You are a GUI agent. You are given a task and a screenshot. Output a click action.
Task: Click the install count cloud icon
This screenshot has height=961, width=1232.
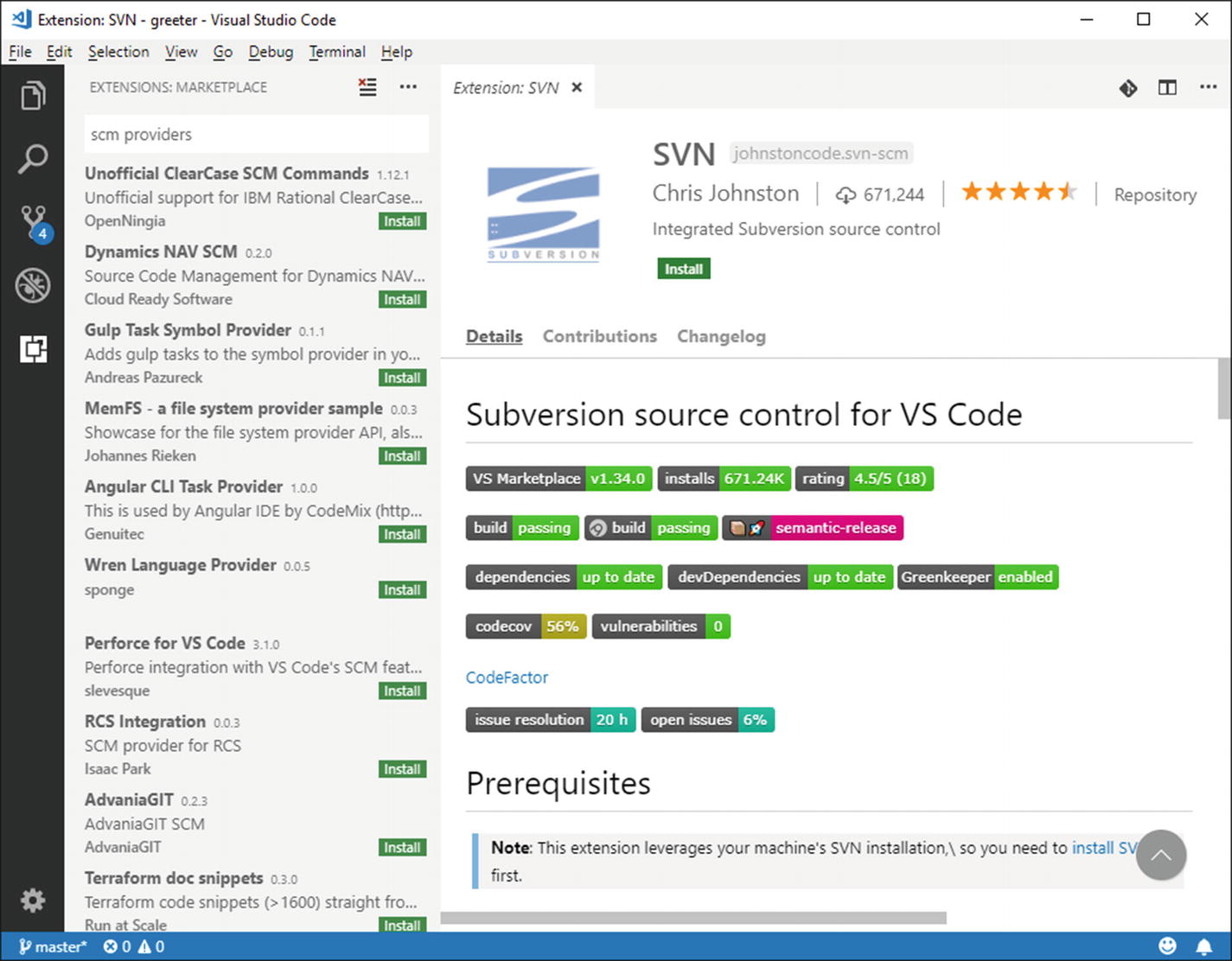click(846, 195)
